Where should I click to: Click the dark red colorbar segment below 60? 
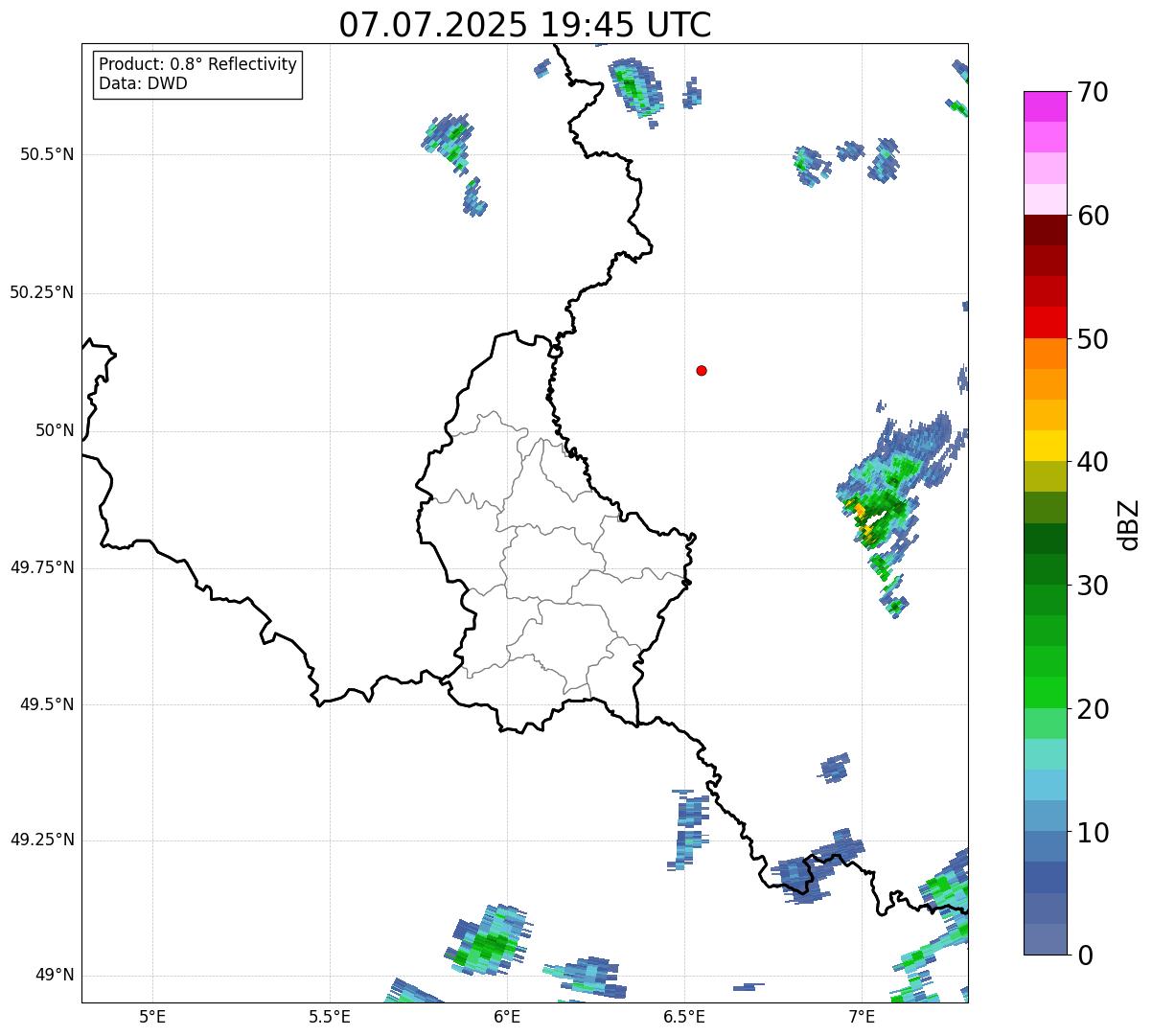[1046, 230]
